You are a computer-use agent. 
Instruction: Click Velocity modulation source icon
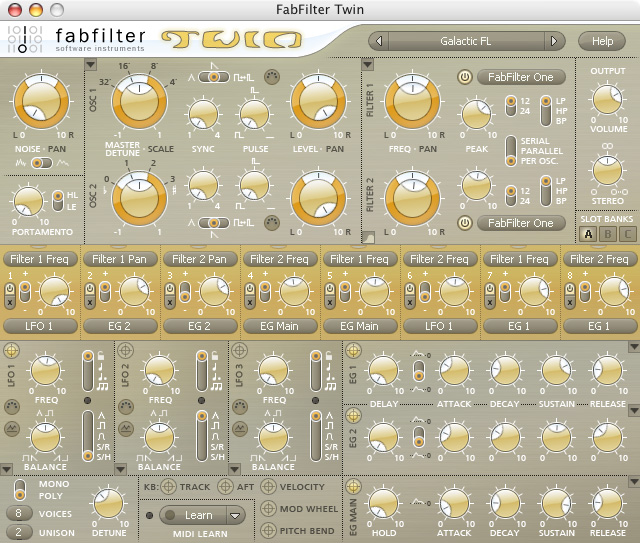click(268, 487)
